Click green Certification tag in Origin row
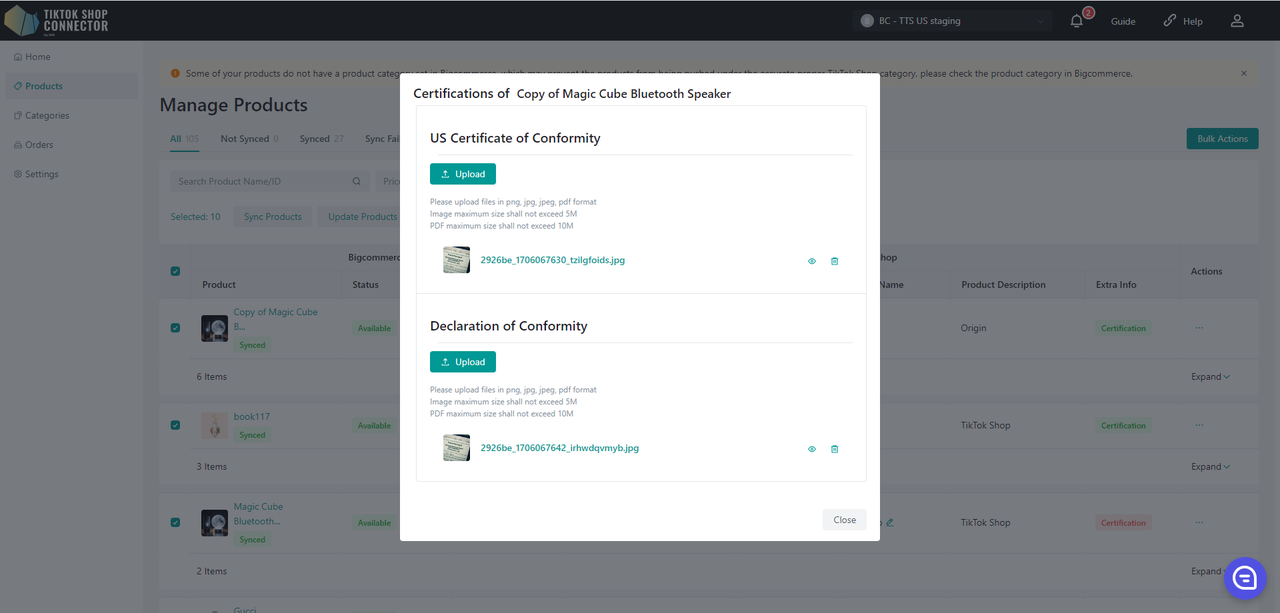1280x613 pixels. (x=1123, y=328)
